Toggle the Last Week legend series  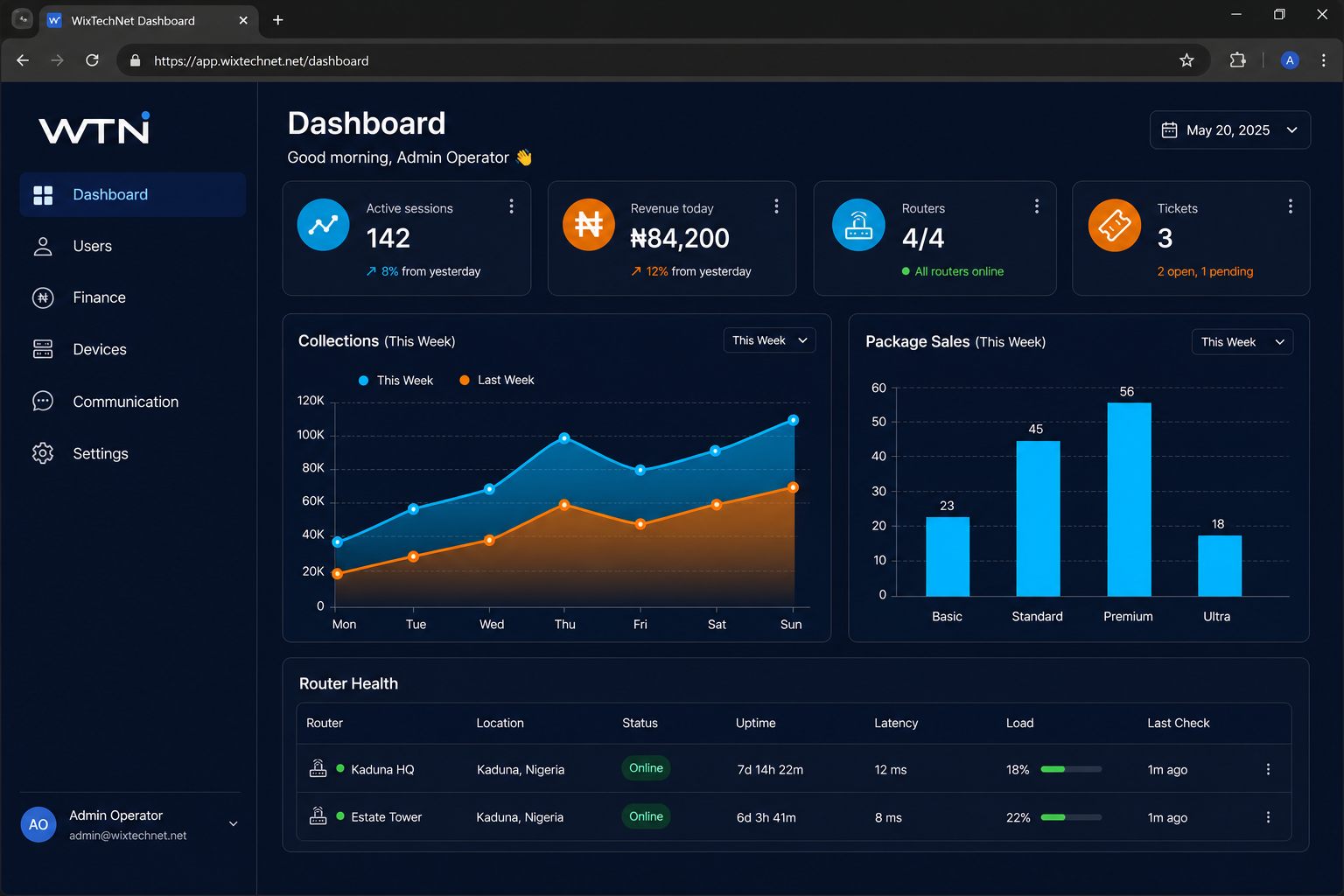[497, 381]
